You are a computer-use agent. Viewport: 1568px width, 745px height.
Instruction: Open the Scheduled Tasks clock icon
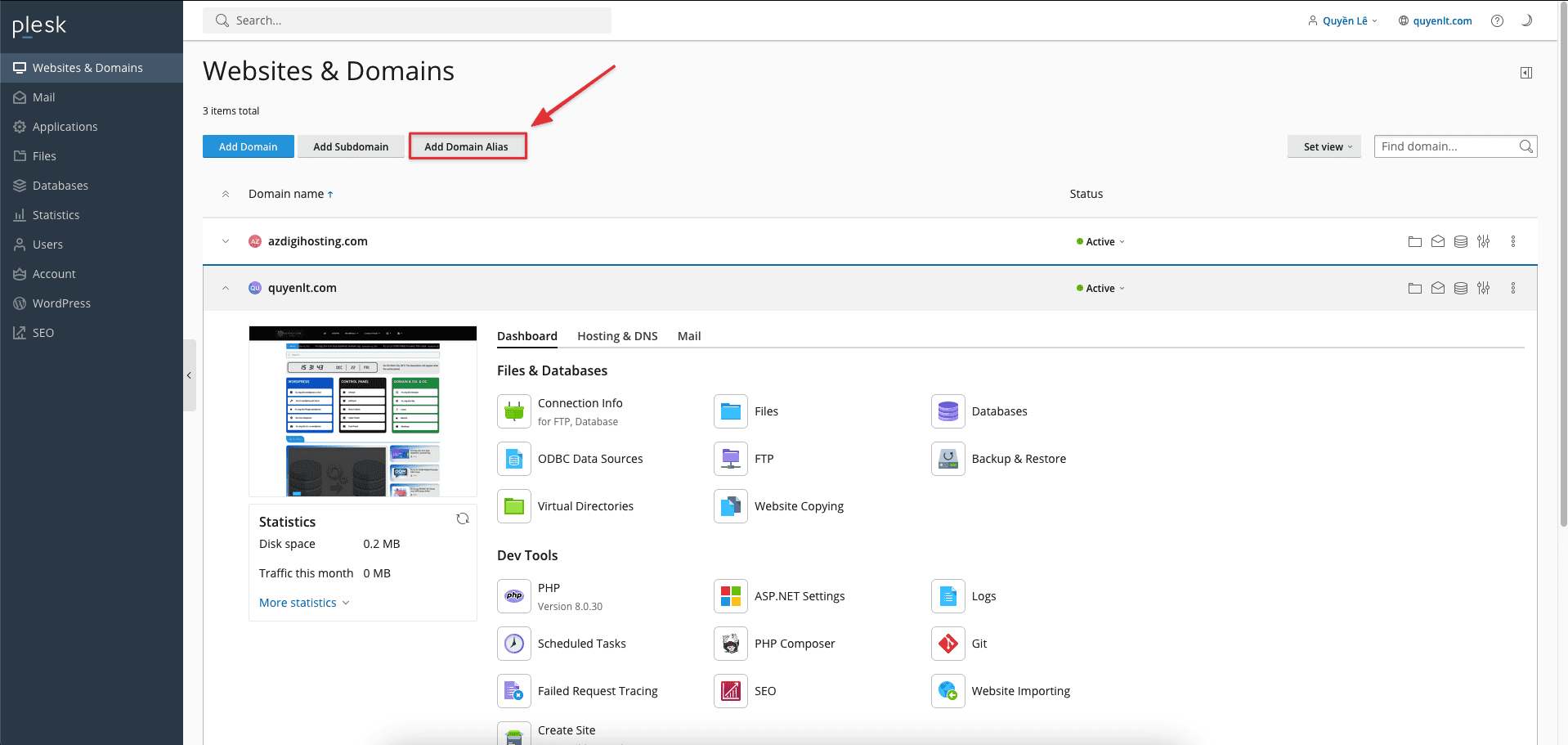tap(514, 644)
